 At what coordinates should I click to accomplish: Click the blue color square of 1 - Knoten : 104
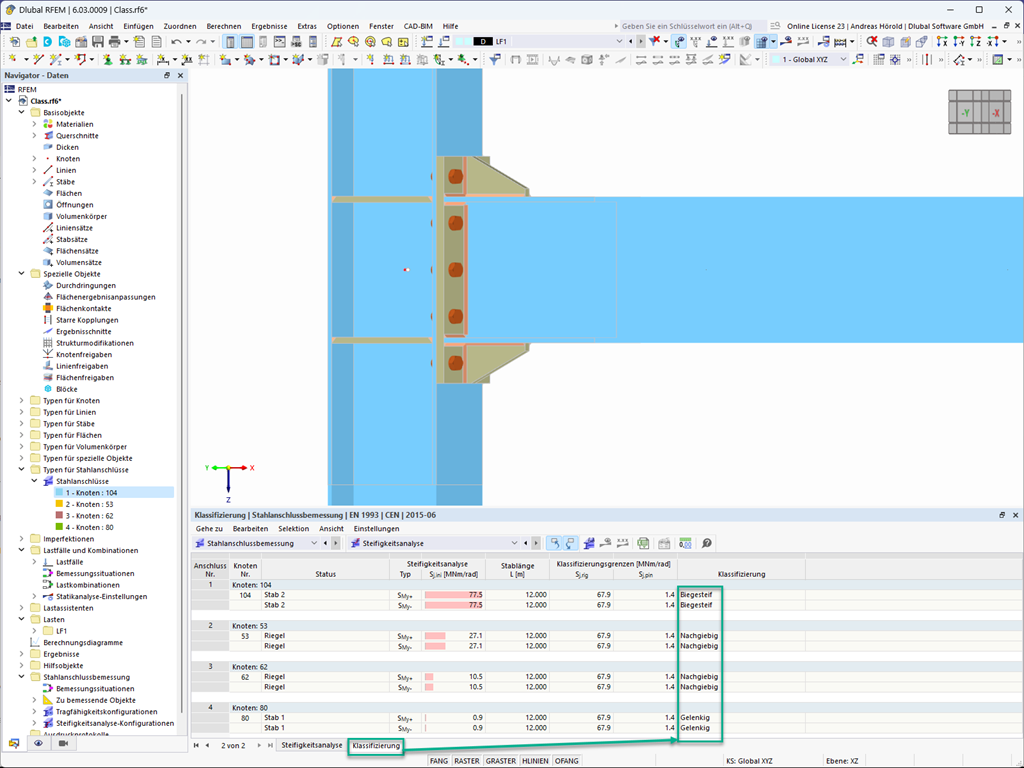(x=59, y=493)
